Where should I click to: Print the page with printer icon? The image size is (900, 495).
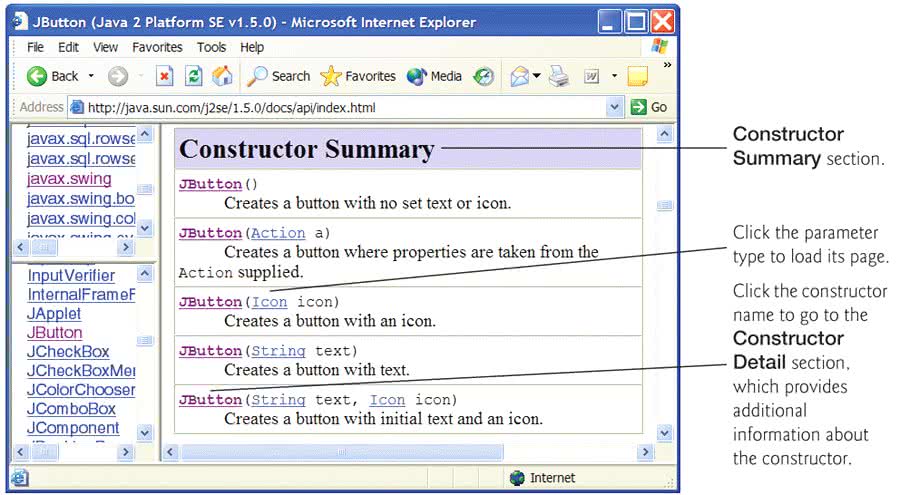pyautogui.click(x=558, y=76)
